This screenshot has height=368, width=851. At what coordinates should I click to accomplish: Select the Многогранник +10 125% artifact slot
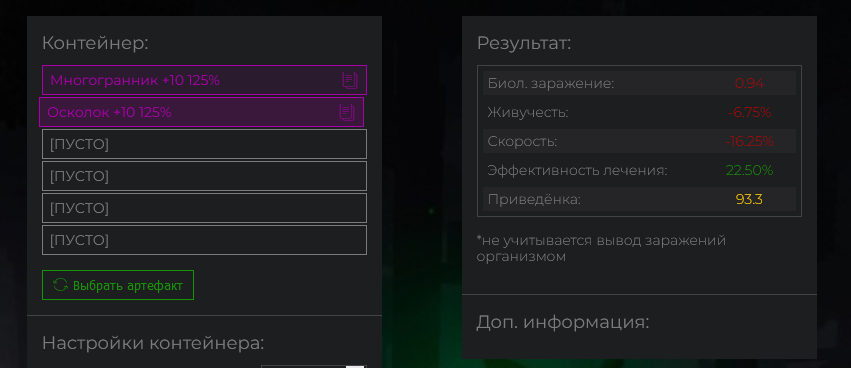(204, 80)
